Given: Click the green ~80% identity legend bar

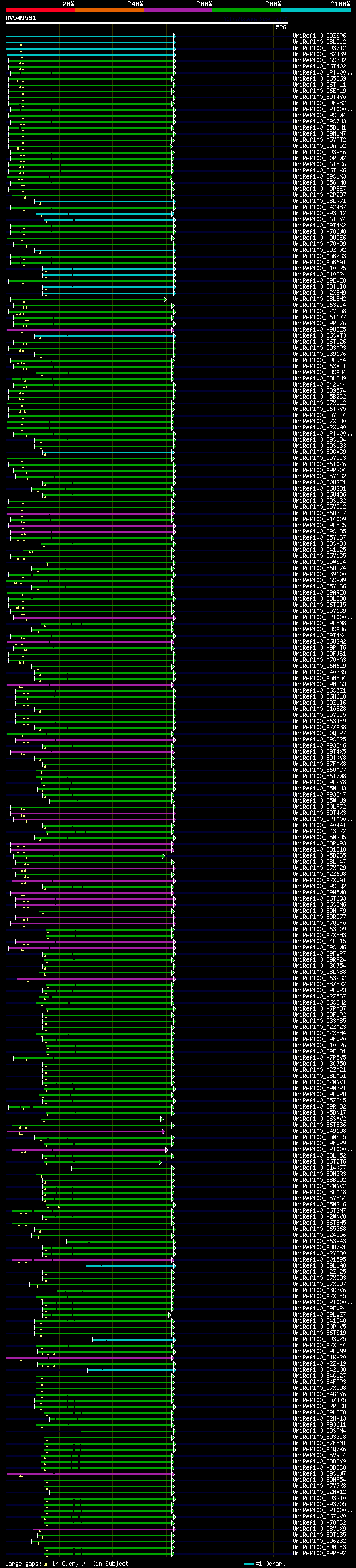Looking at the screenshot, I should 247,10.
